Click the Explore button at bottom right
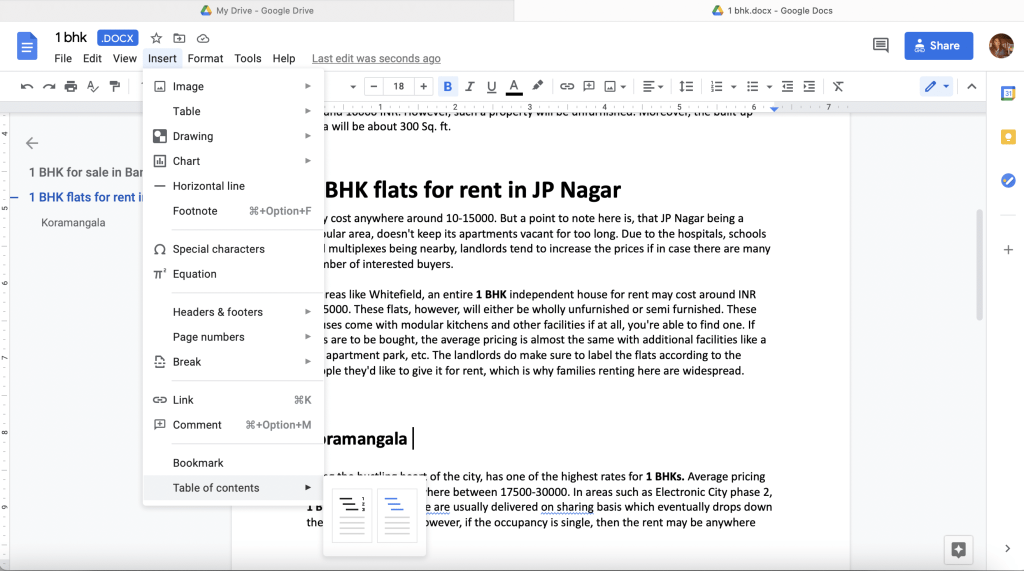 tap(958, 549)
